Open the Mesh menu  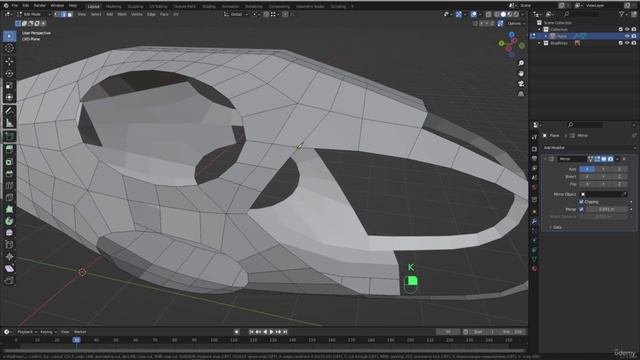click(122, 14)
